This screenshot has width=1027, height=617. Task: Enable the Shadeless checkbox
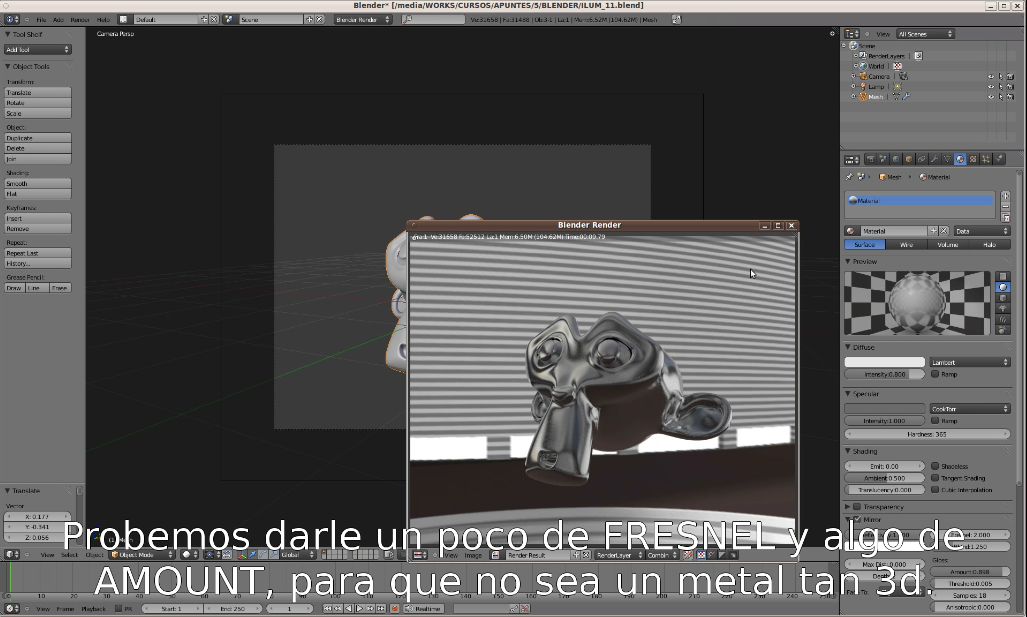(x=935, y=466)
